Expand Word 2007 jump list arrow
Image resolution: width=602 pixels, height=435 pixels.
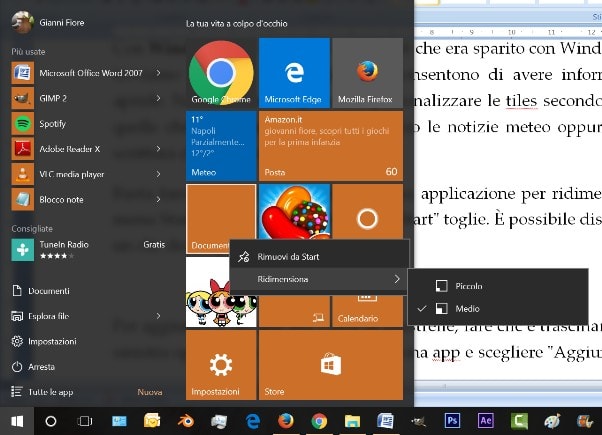click(158, 73)
